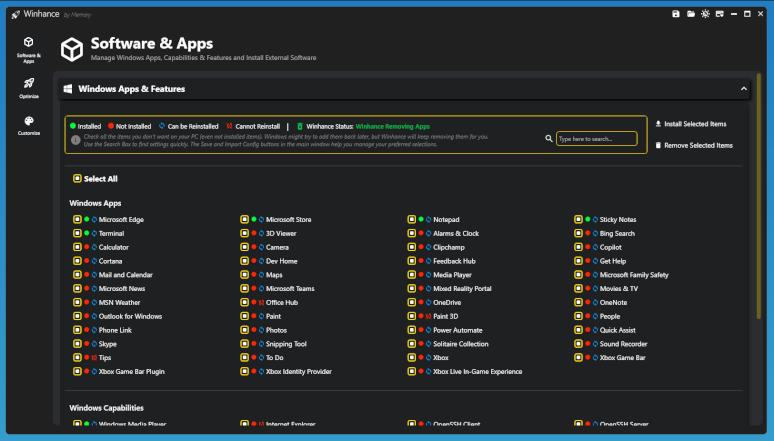Click Install Selected Items
The width and height of the screenshot is (774, 441).
[x=691, y=124]
